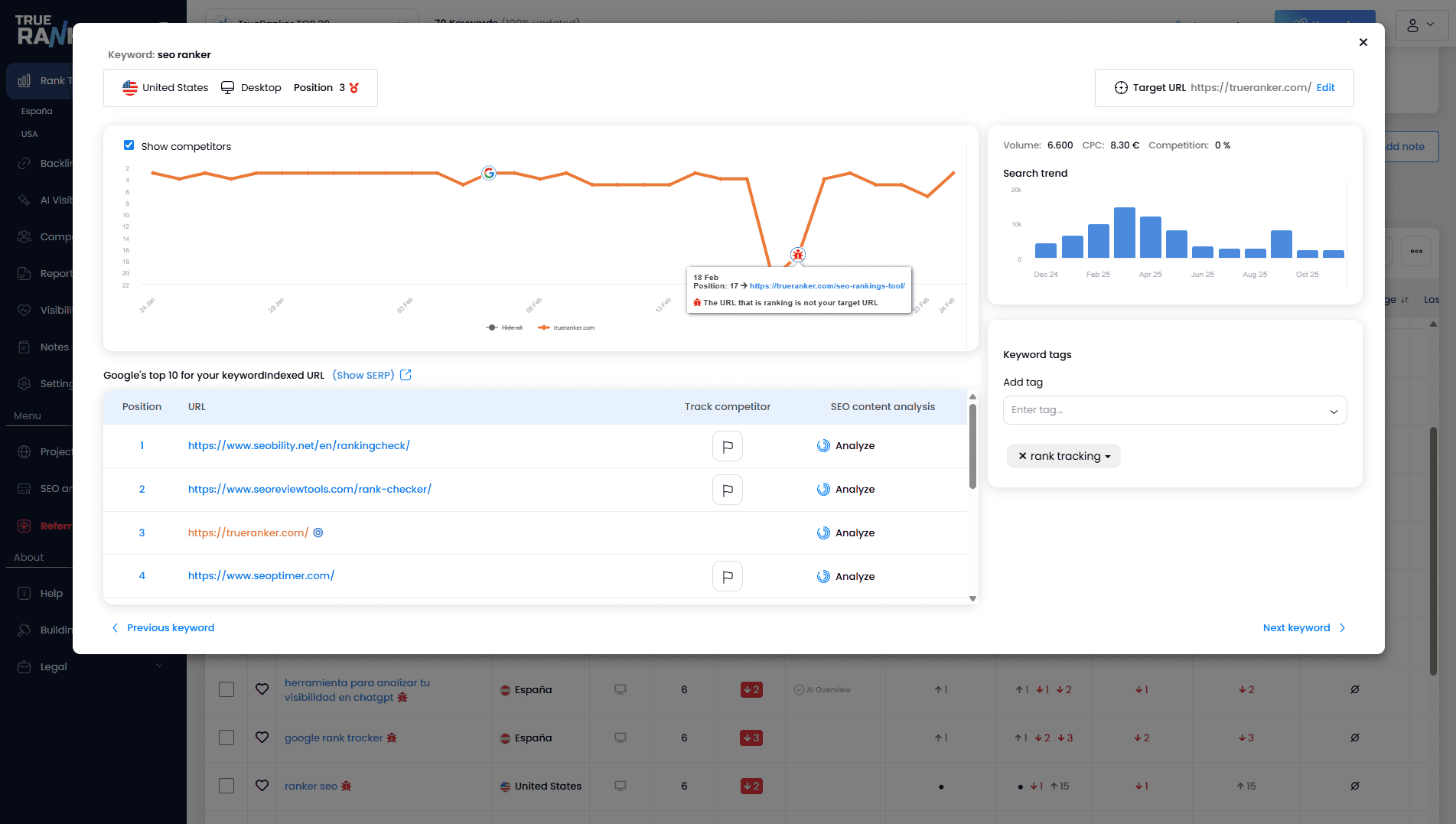Viewport: 1456px width, 824px height.
Task: Open Notes in the sidebar menu
Action: (x=54, y=347)
